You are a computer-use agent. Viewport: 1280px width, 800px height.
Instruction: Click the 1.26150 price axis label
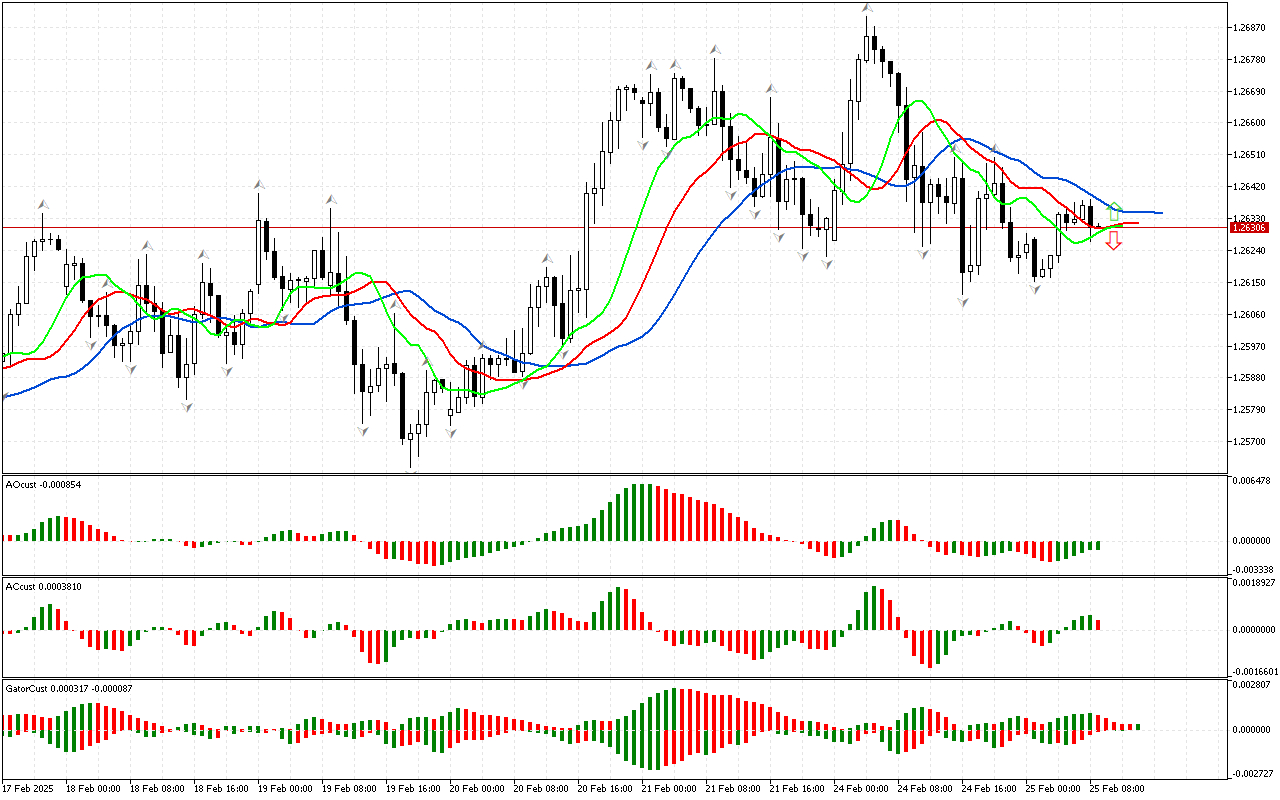[1251, 283]
